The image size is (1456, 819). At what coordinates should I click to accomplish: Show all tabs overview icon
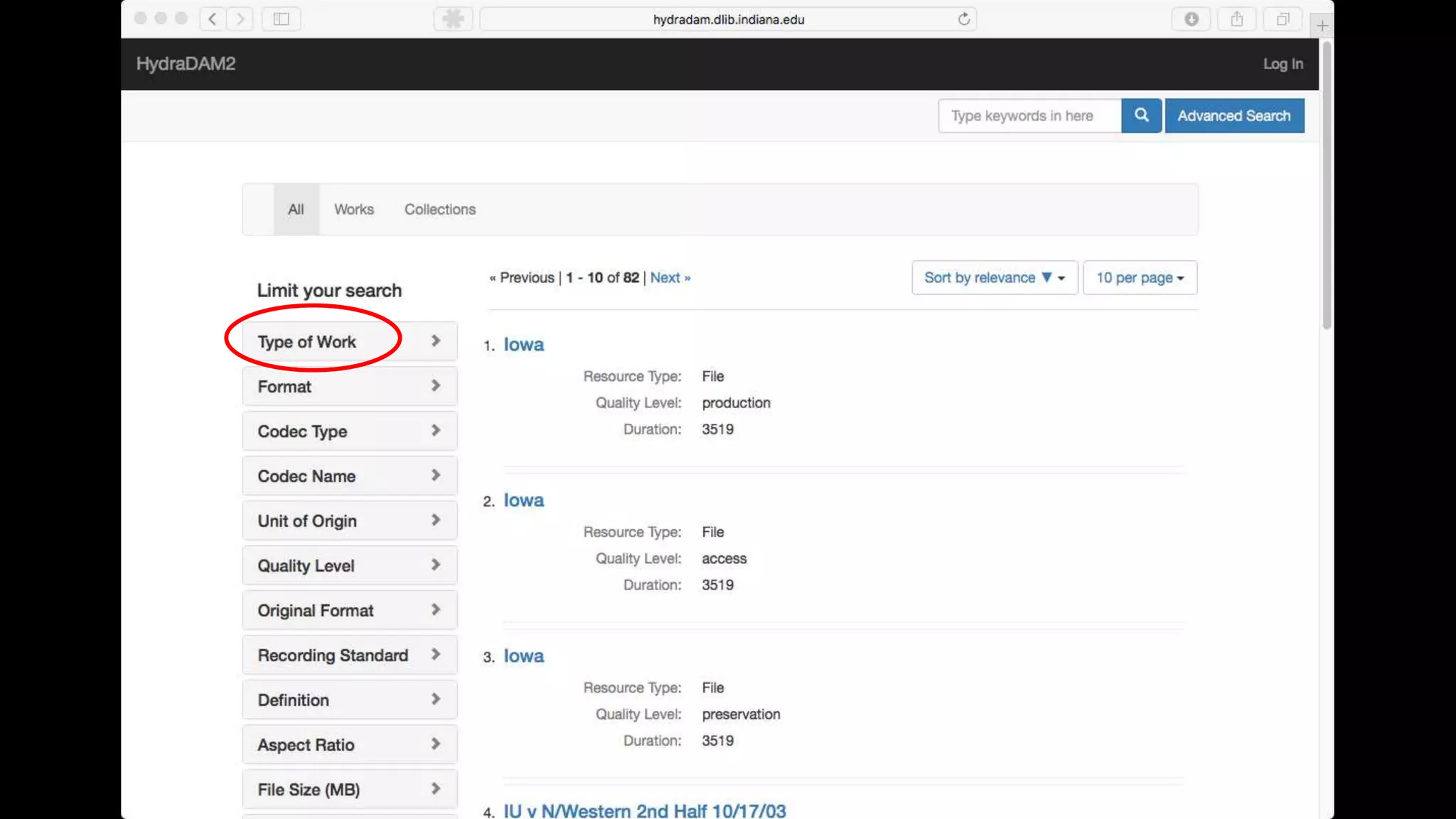coord(1283,19)
